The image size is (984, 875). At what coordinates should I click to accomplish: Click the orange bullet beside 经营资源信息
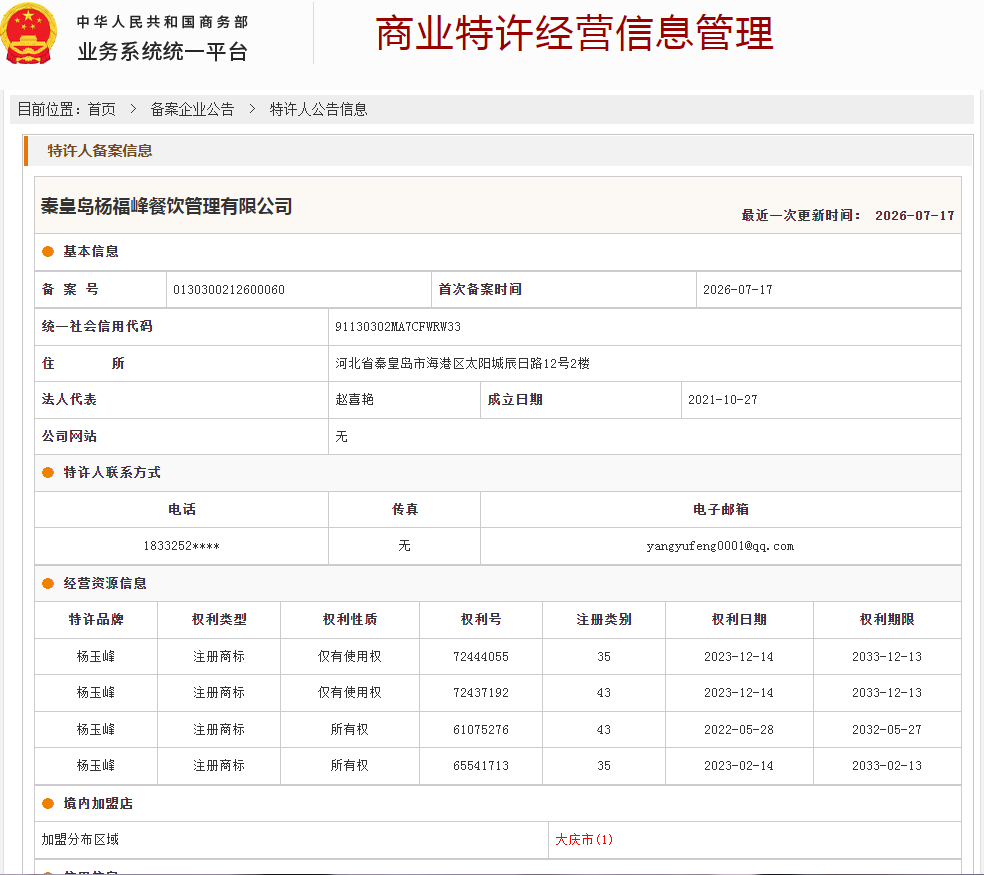click(x=48, y=584)
